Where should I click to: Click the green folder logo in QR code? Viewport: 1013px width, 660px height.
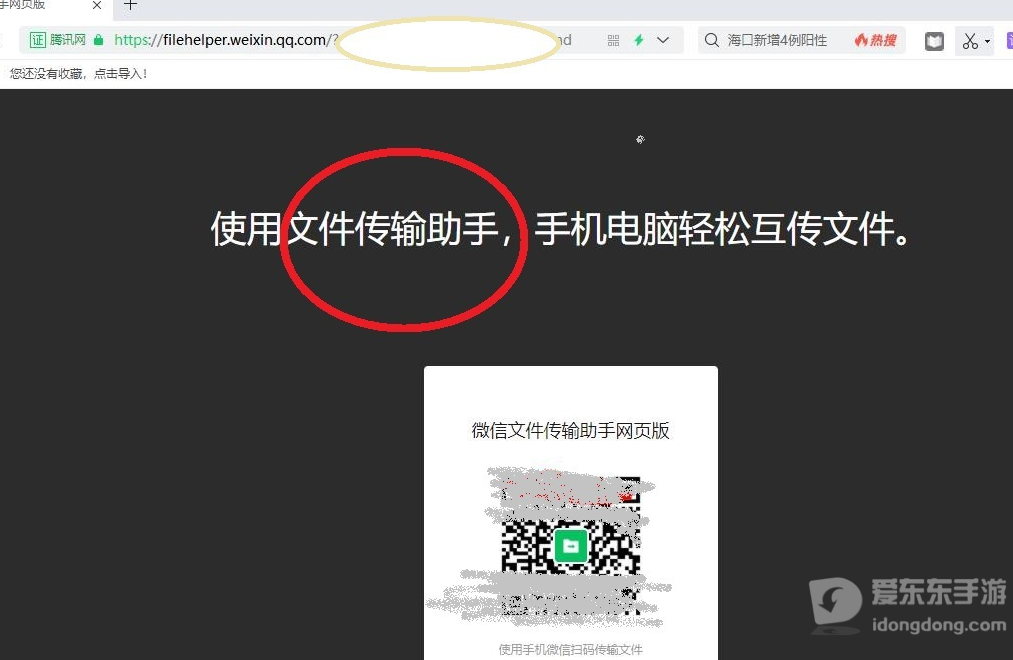[x=571, y=546]
